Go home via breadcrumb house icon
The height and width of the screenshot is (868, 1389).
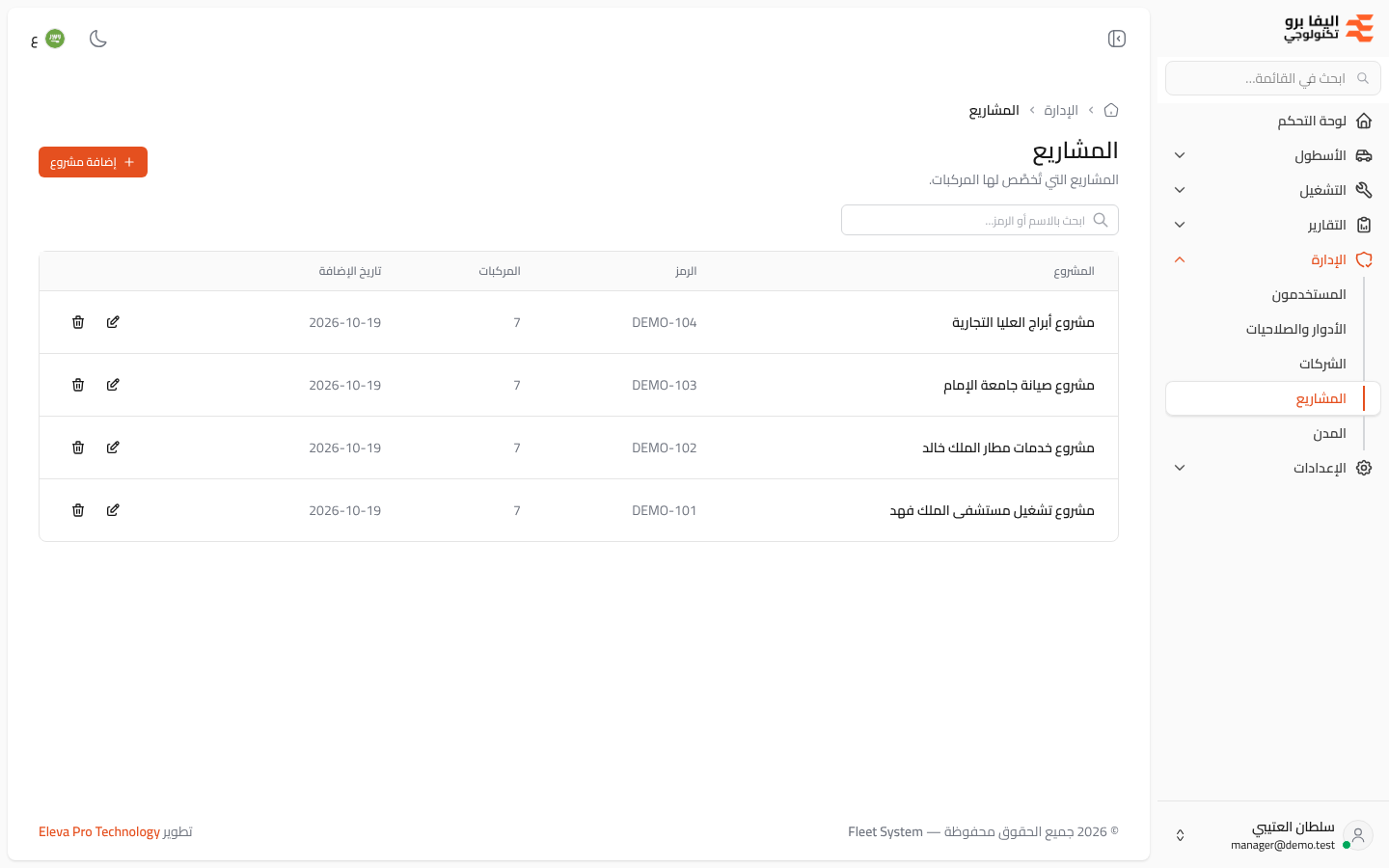coord(1111,110)
